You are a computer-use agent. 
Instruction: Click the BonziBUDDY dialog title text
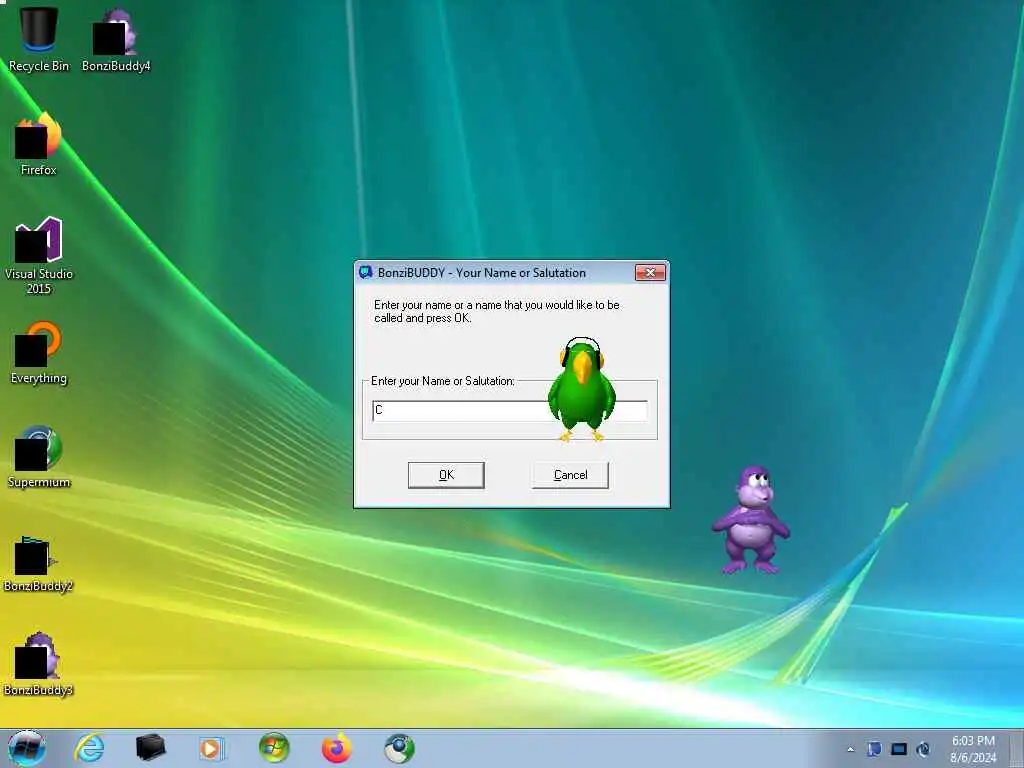coord(481,272)
